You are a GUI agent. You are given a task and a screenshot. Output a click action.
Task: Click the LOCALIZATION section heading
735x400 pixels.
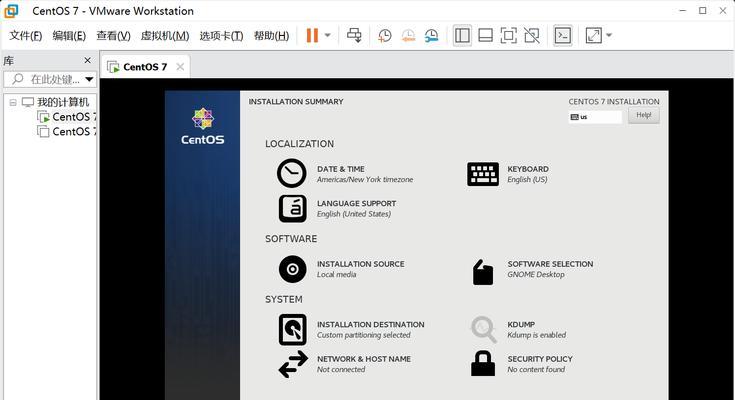(x=300, y=144)
